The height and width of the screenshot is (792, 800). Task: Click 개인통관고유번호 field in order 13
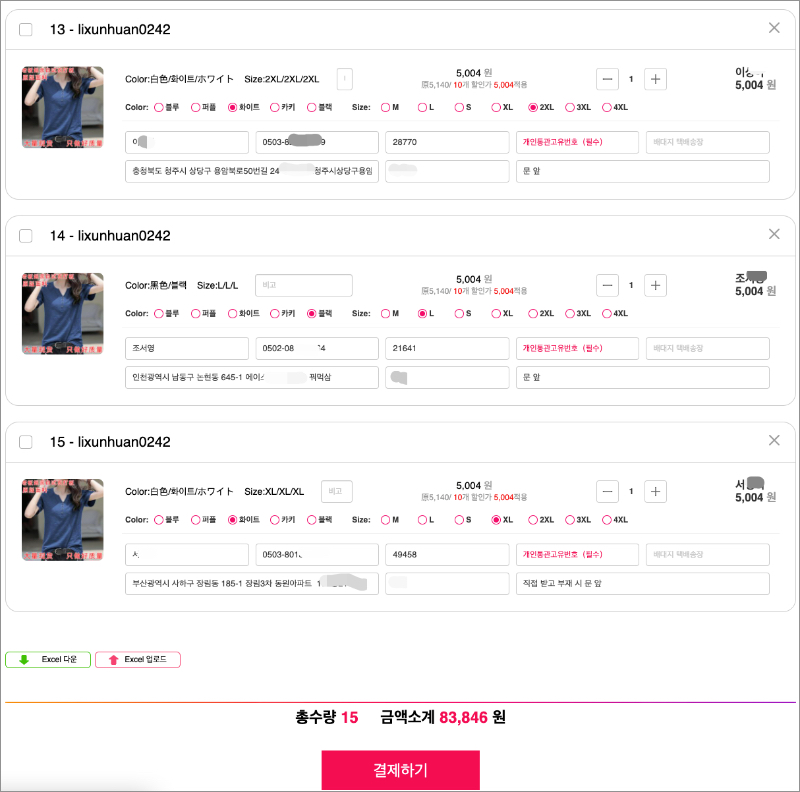[577, 142]
